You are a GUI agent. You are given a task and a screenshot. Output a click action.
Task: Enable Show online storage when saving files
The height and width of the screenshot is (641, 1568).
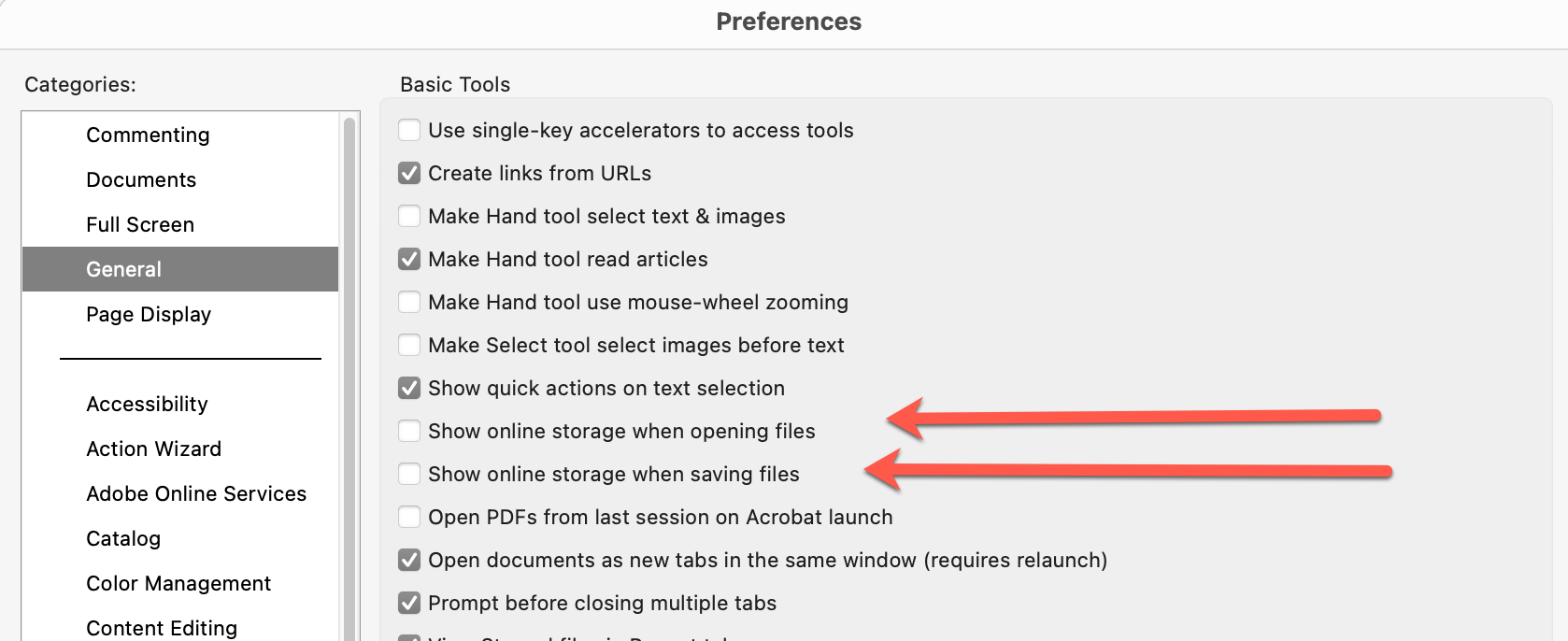408,474
